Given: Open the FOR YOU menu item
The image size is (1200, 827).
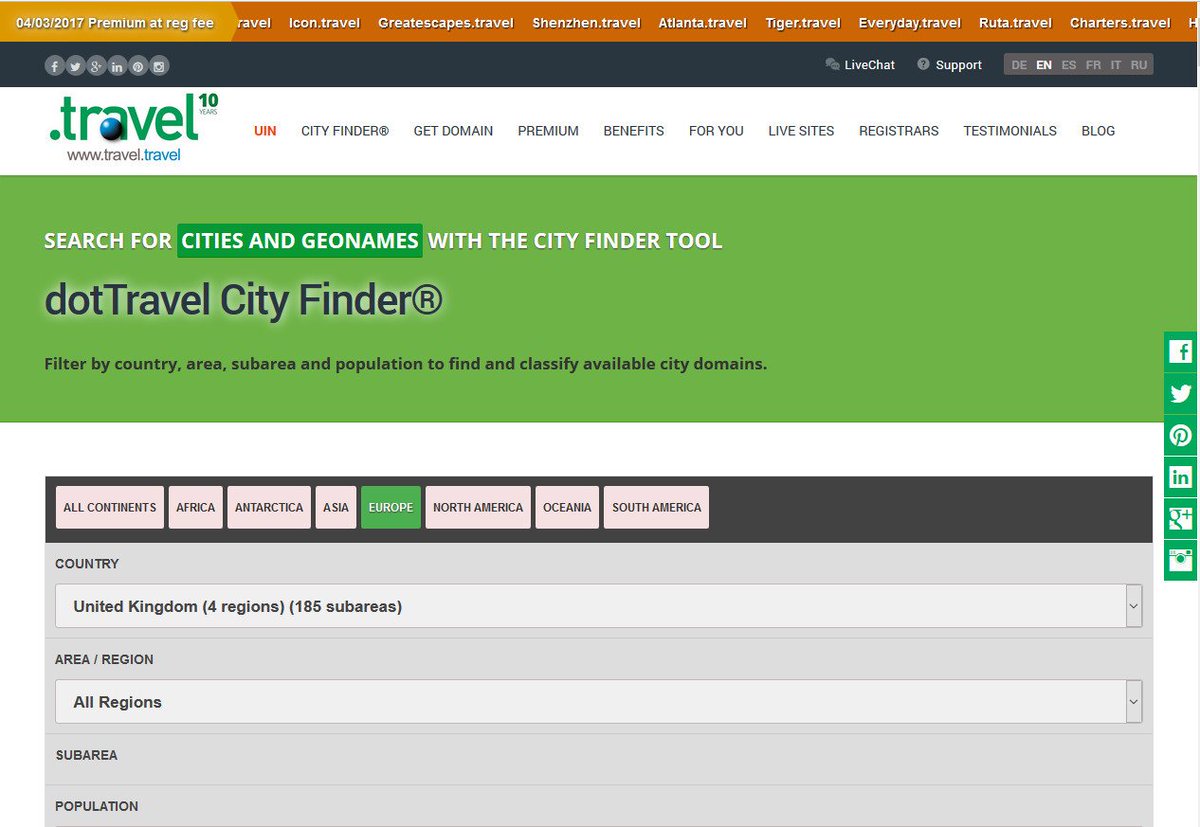Looking at the screenshot, I should point(716,131).
